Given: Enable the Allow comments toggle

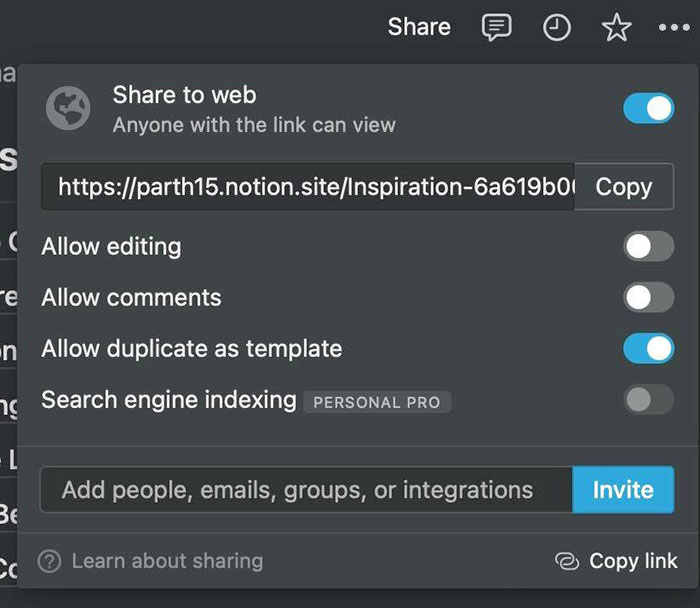Looking at the screenshot, I should pyautogui.click(x=648, y=297).
